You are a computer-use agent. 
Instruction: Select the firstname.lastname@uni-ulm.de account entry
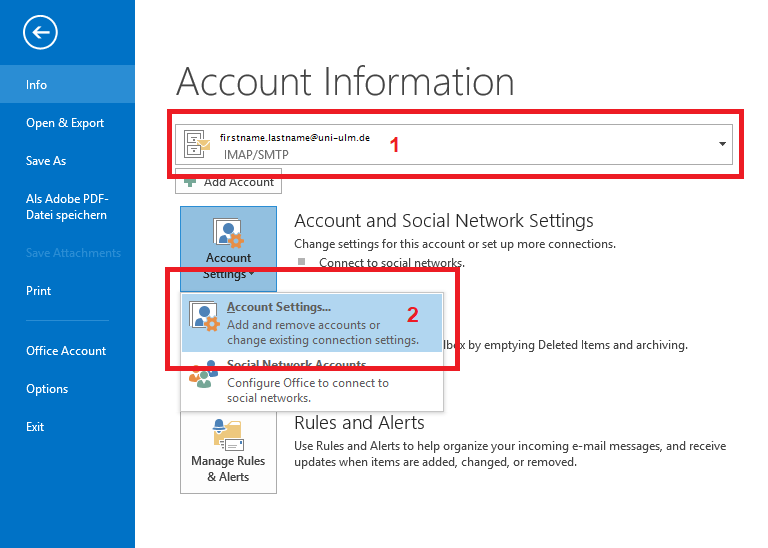tap(454, 144)
